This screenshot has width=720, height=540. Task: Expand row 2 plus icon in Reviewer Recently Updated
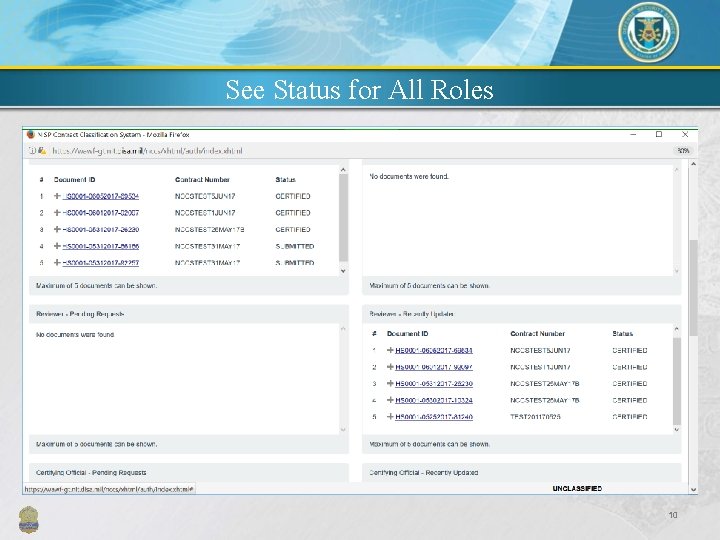click(390, 367)
